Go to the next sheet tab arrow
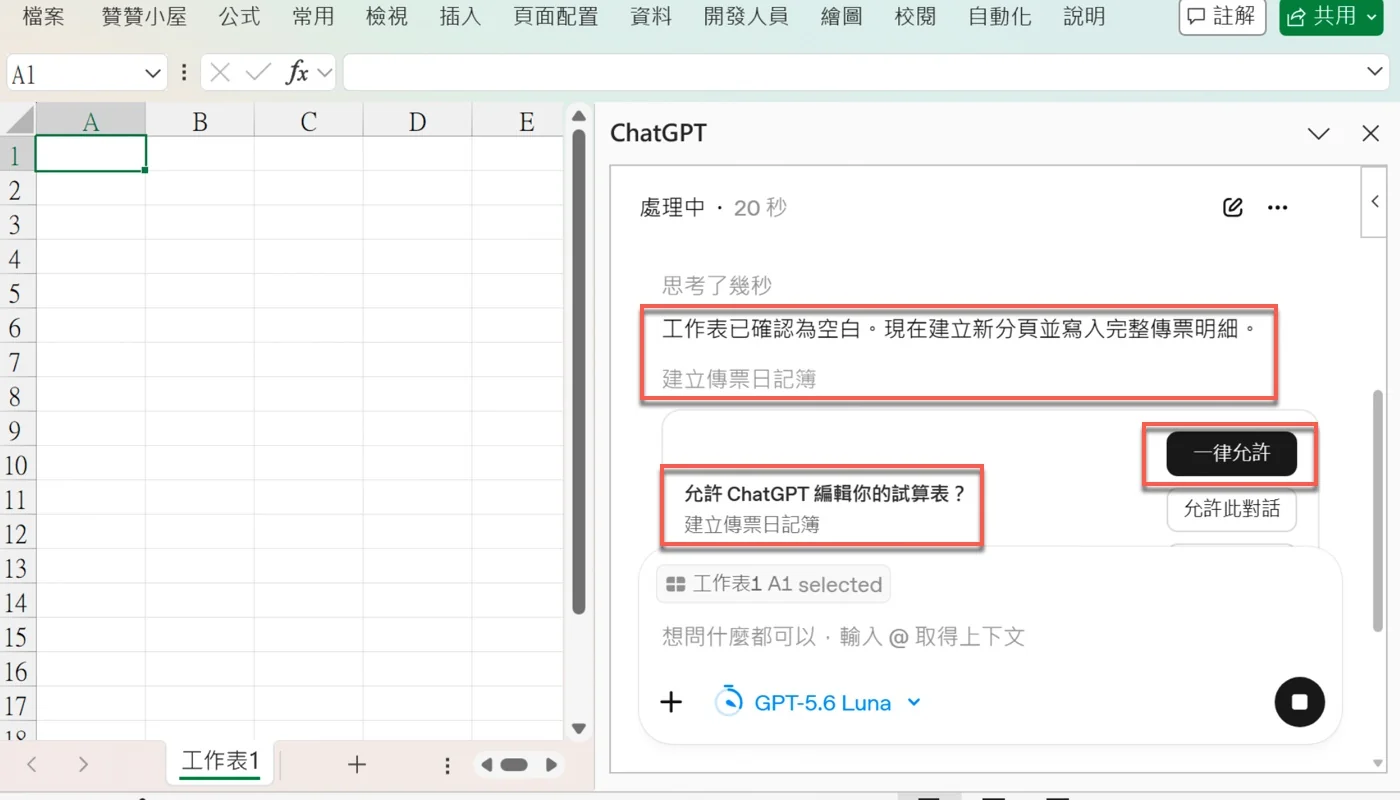Viewport: 1400px width, 800px height. tap(83, 765)
